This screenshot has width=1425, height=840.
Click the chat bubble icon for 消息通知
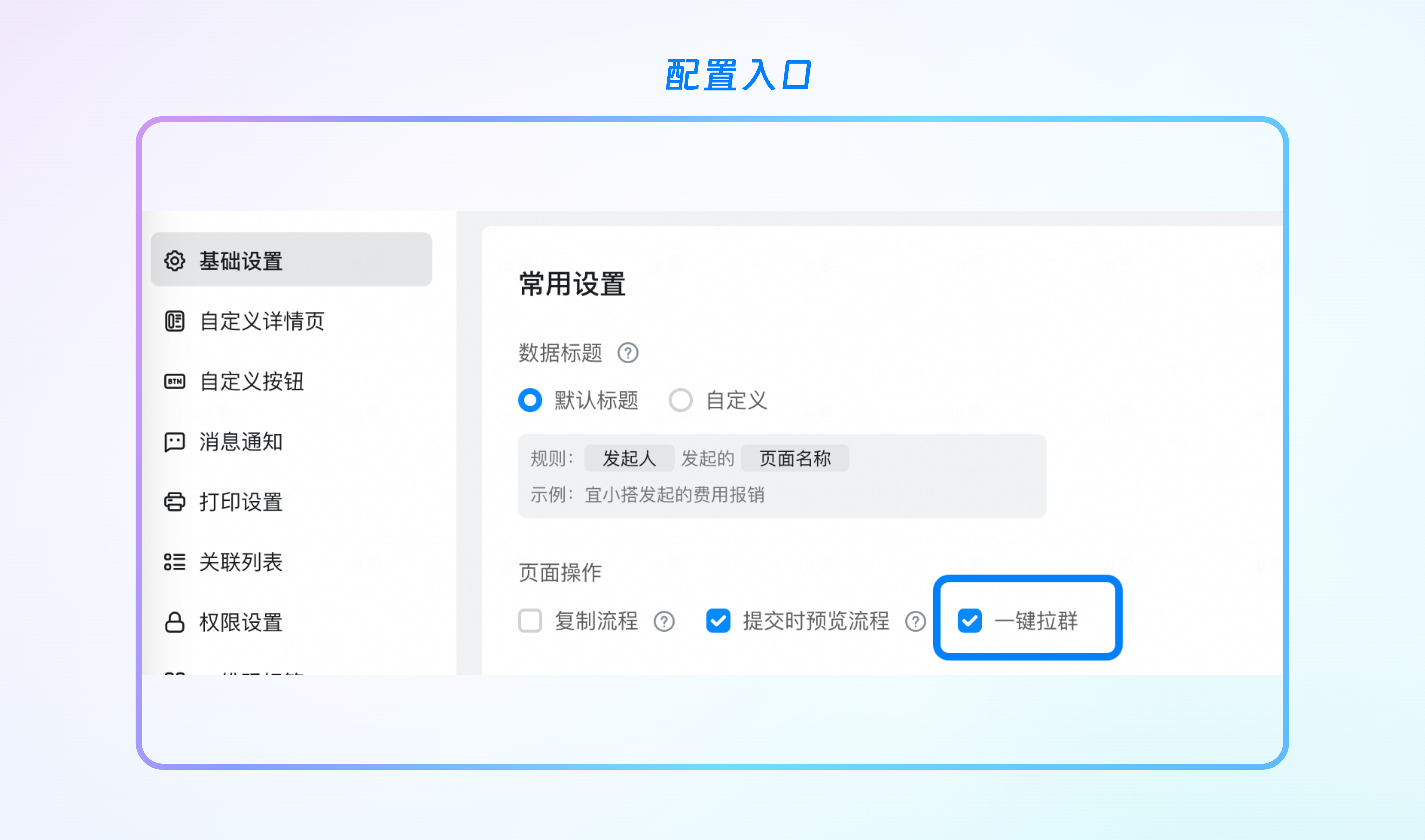tap(174, 442)
